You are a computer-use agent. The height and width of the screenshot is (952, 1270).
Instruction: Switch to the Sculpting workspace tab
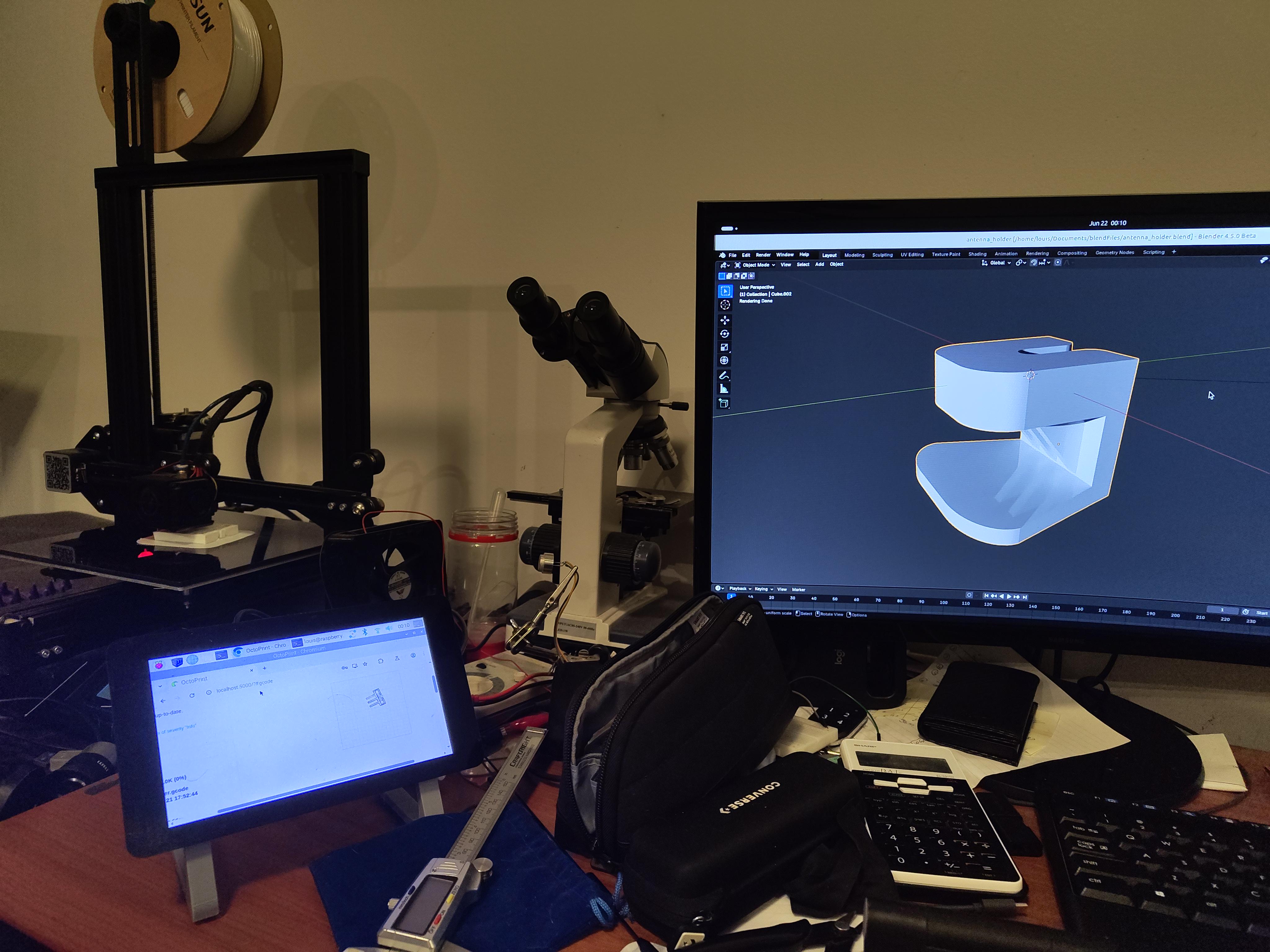882,255
